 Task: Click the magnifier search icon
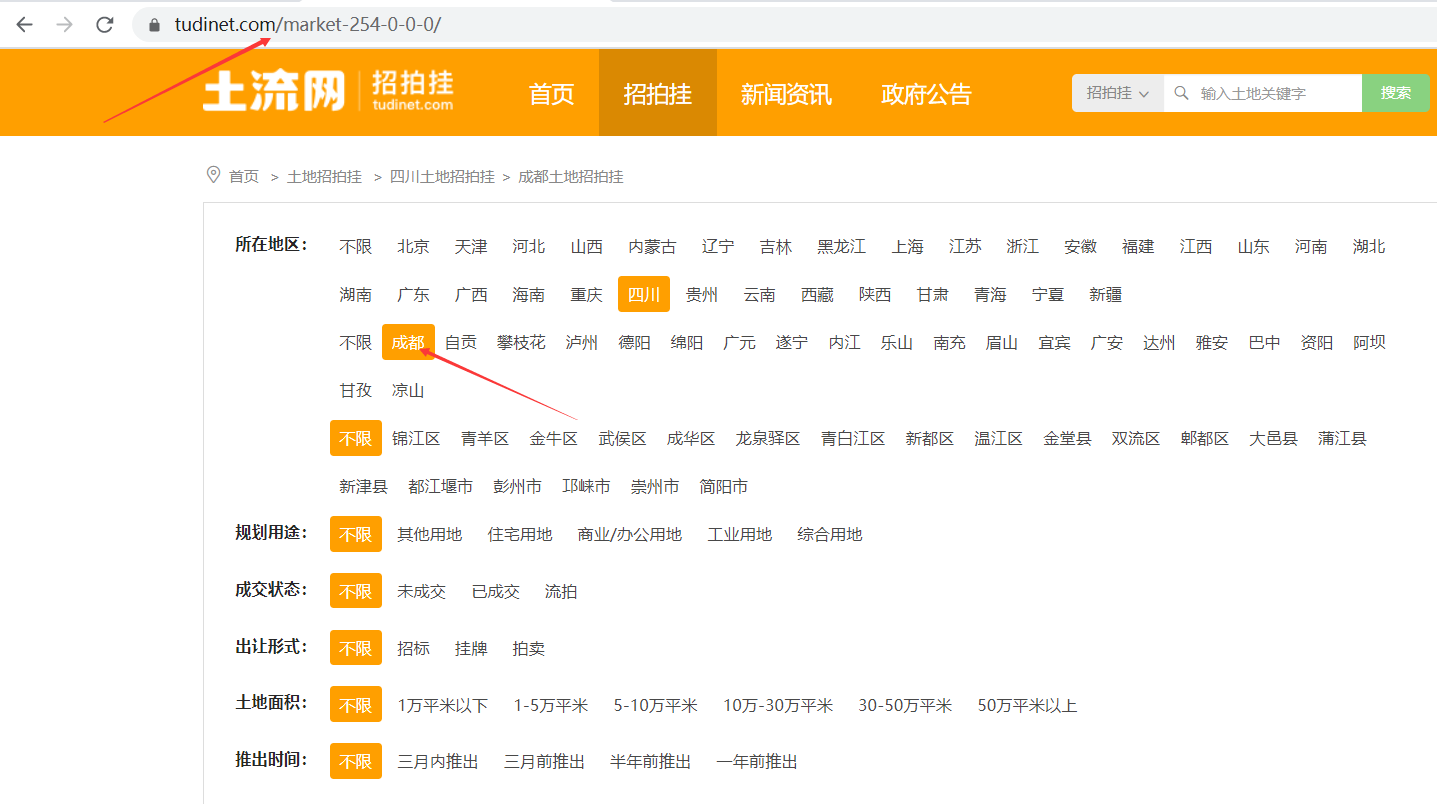[x=1180, y=92]
